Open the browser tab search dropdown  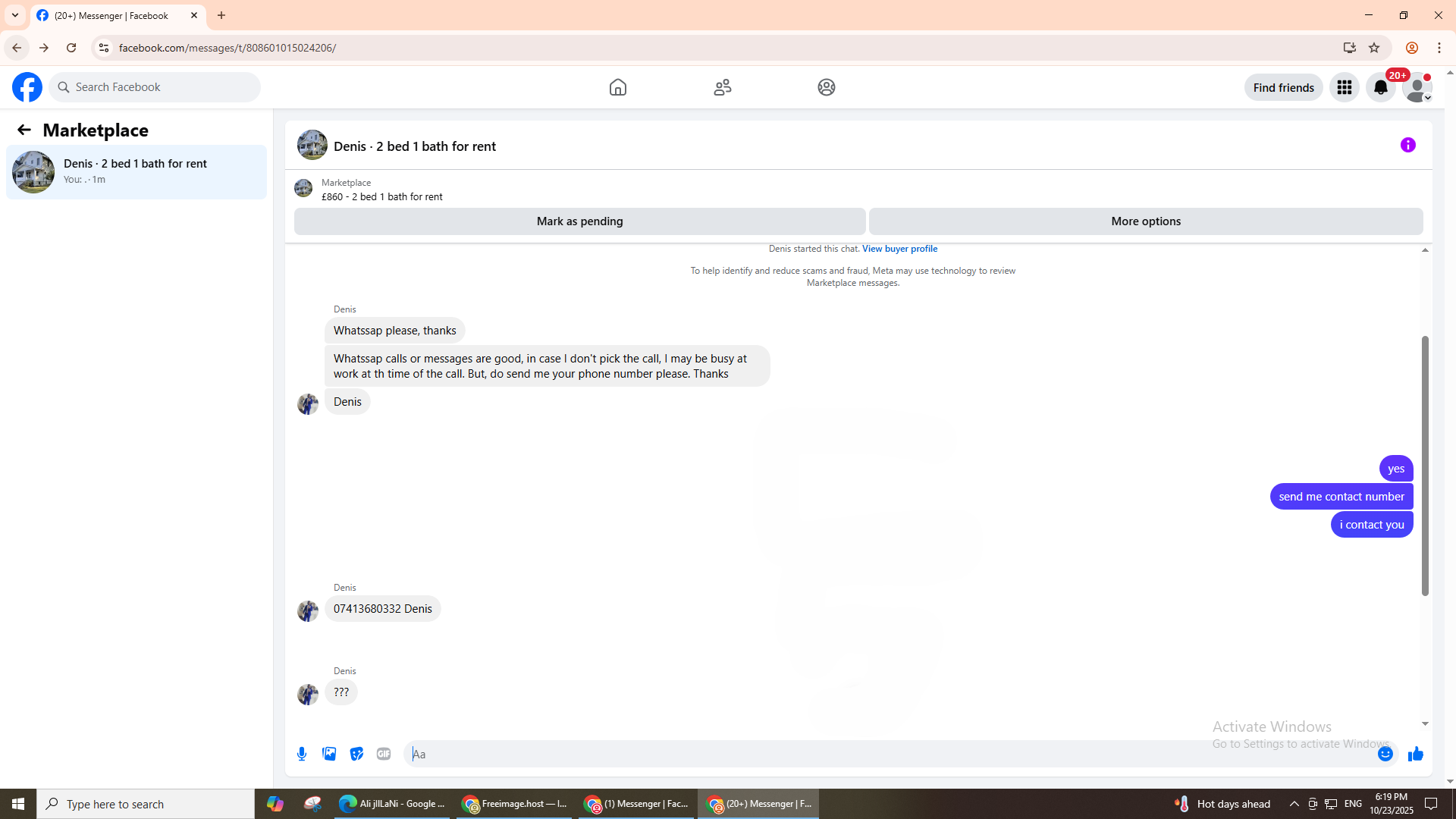tap(15, 15)
